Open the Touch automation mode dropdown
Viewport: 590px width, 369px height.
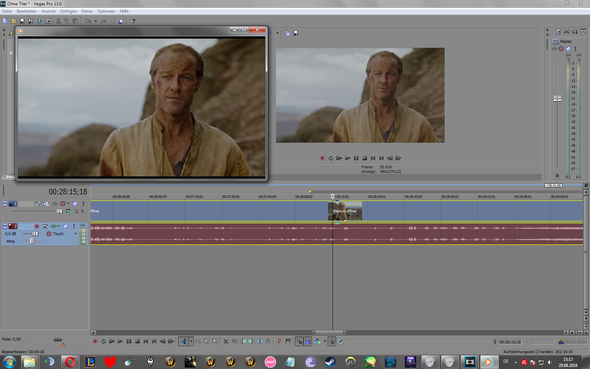[x=75, y=234]
